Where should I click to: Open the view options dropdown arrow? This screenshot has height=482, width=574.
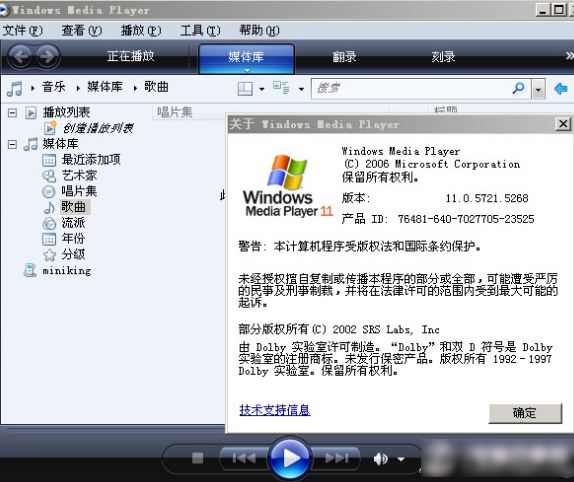point(301,89)
